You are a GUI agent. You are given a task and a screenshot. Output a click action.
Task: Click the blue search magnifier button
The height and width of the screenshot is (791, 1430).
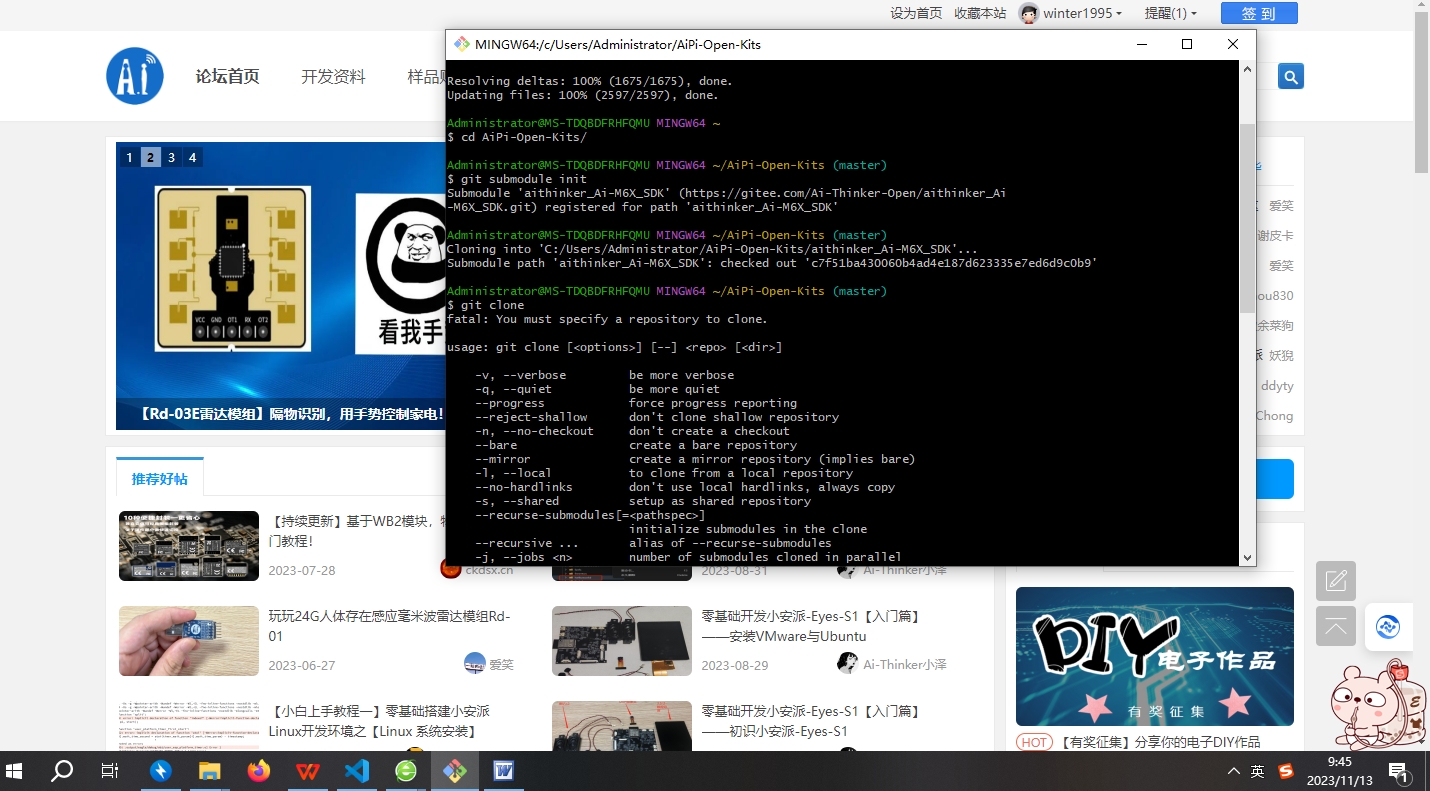[x=1291, y=76]
